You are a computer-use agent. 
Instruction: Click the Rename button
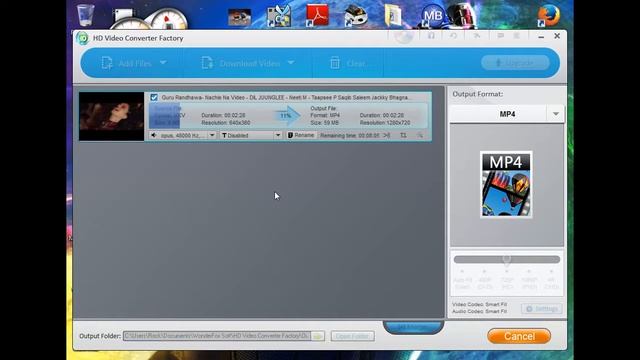coord(301,135)
